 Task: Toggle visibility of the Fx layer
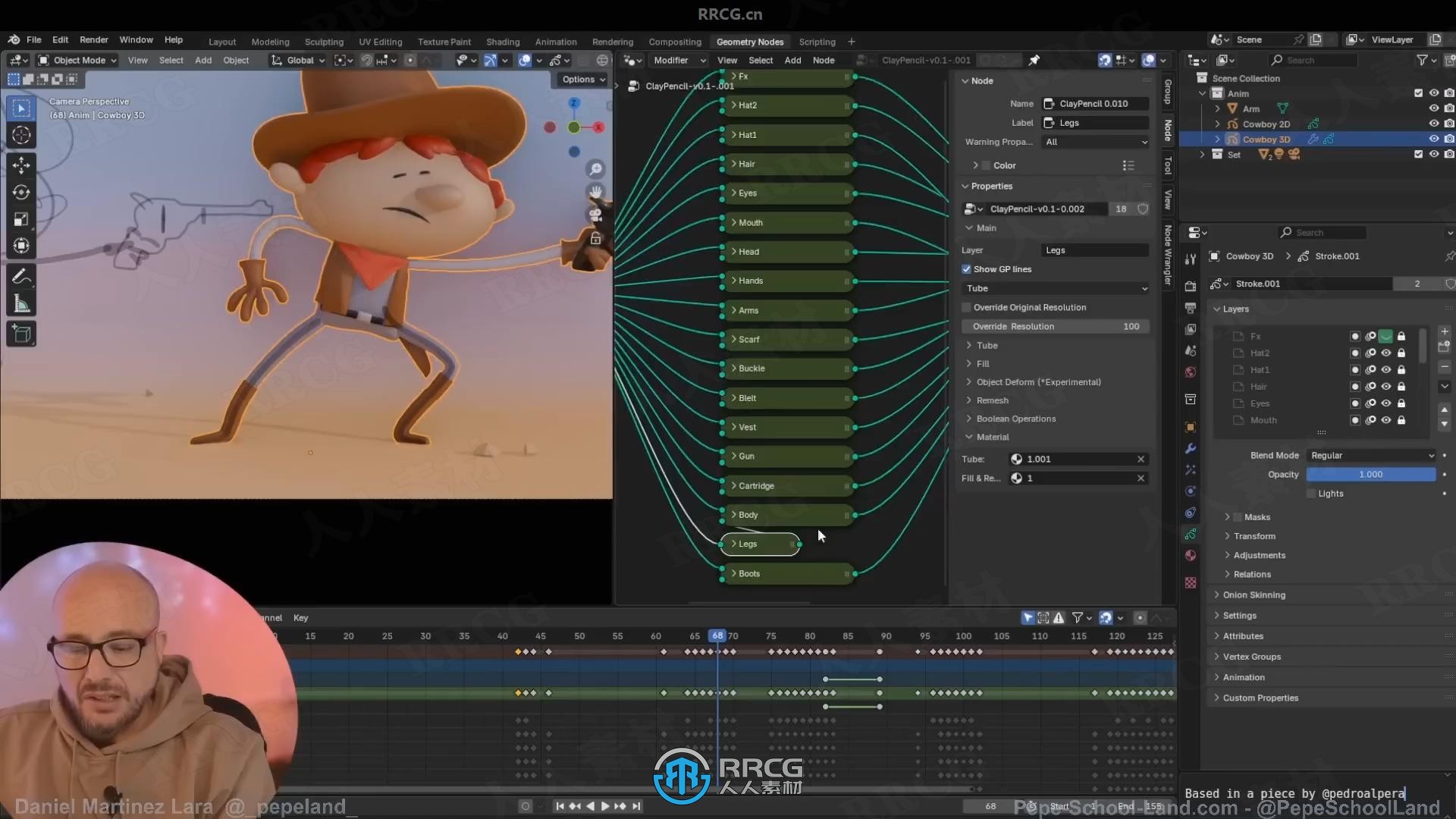point(1384,336)
